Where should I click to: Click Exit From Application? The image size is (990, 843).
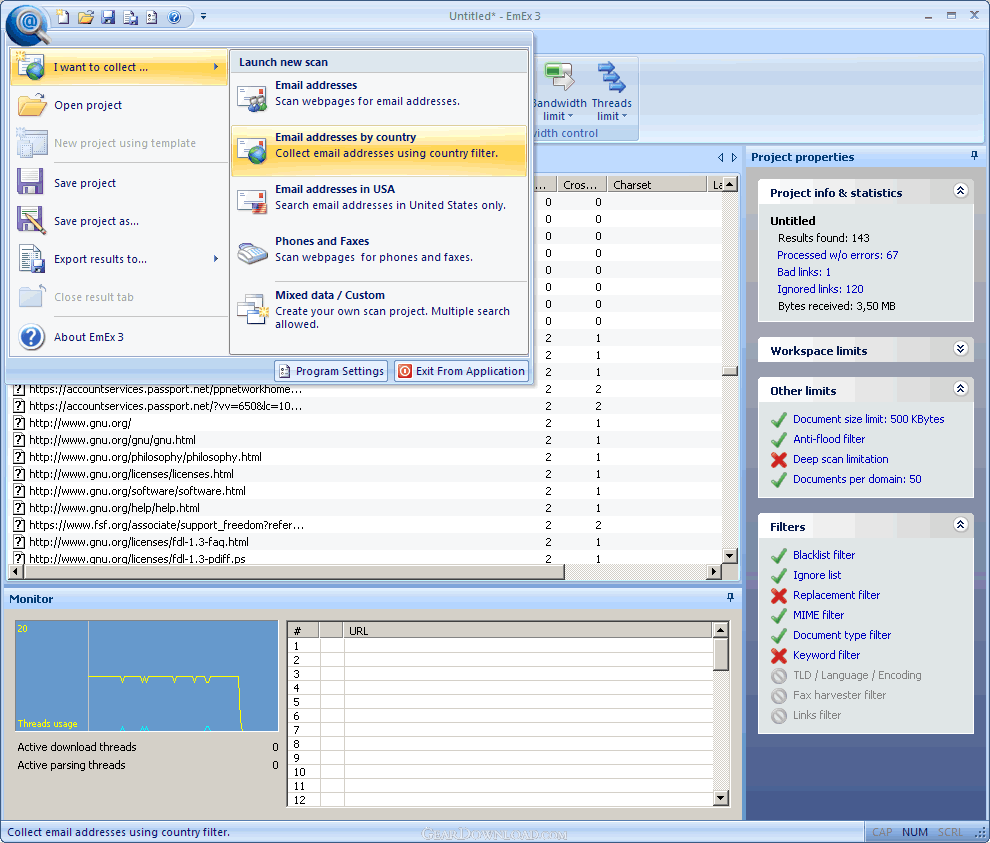462,371
